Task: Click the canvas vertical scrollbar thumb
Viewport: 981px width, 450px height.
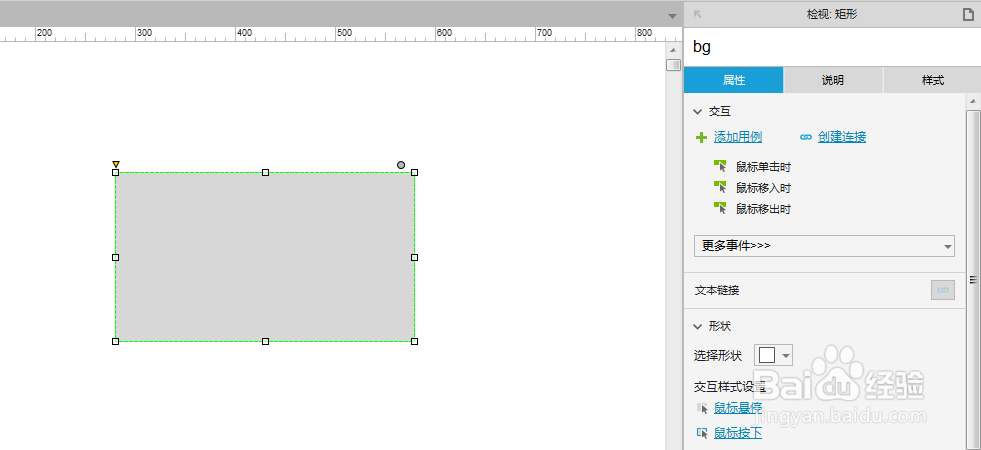Action: pos(673,64)
